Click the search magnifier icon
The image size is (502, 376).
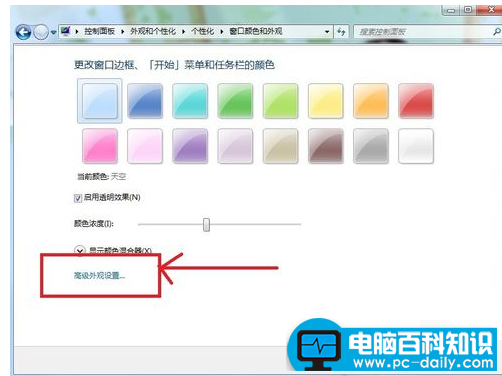coord(497,32)
